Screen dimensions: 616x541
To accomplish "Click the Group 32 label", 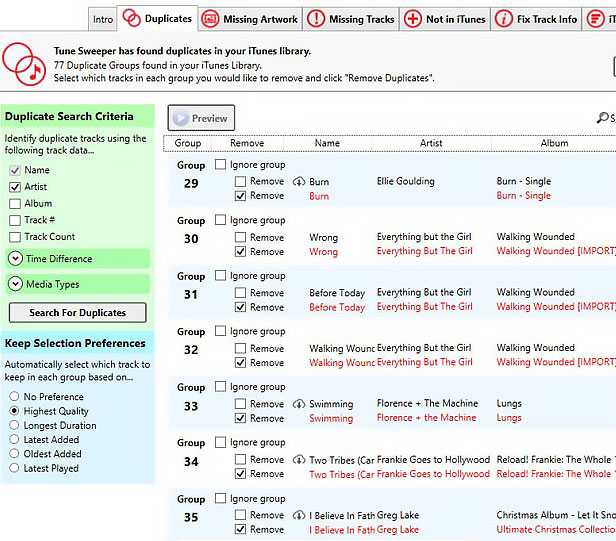I will pos(191,341).
